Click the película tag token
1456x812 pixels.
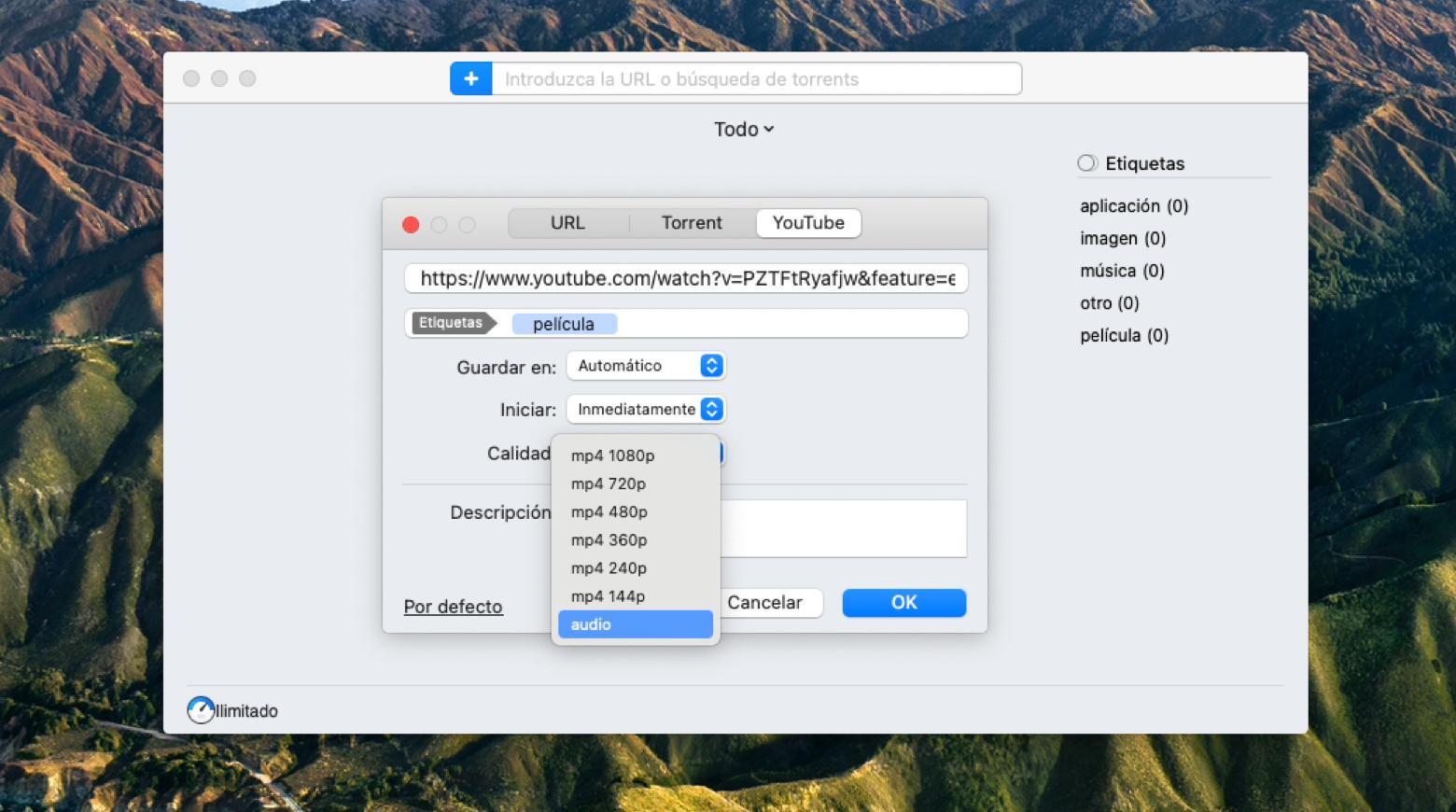click(x=564, y=324)
